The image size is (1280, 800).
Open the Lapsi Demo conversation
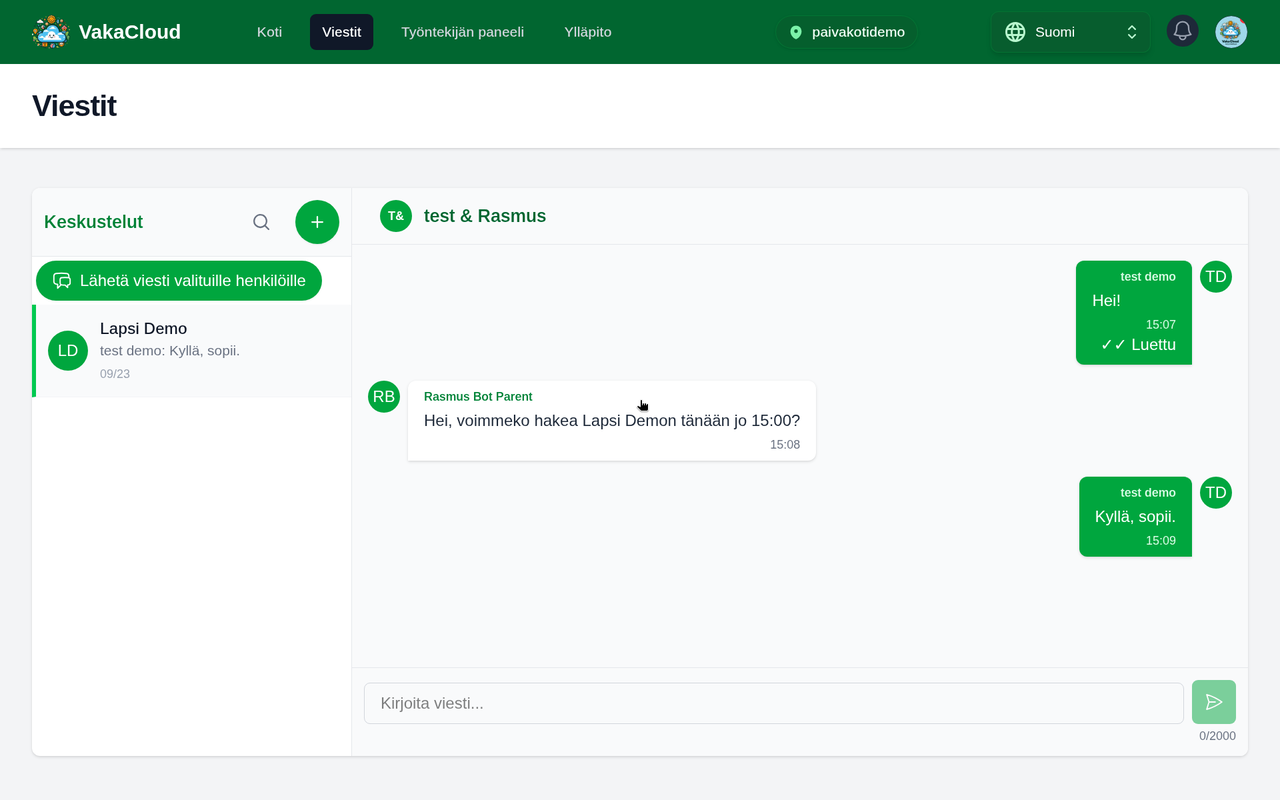point(192,351)
